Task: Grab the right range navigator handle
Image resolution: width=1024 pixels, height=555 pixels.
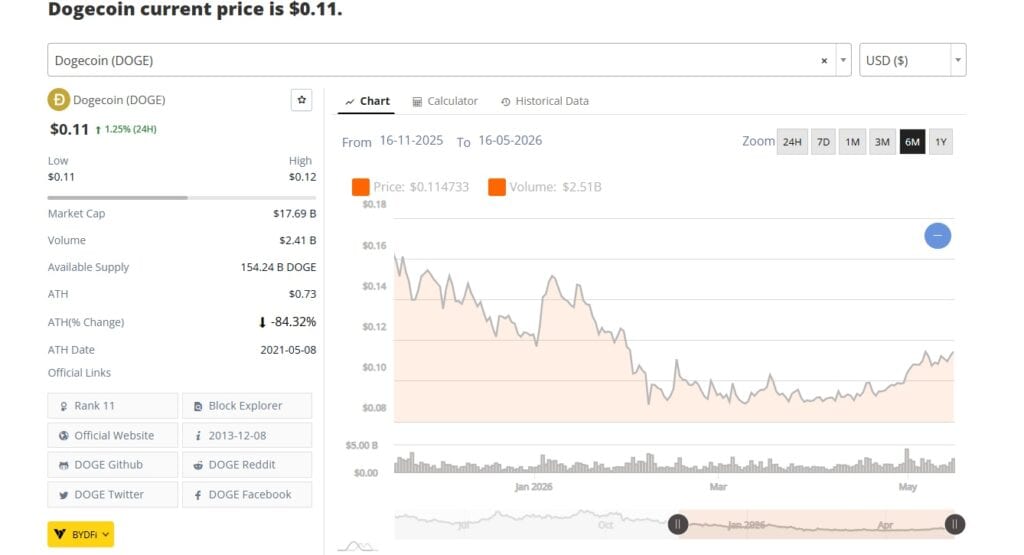Action: click(x=955, y=524)
